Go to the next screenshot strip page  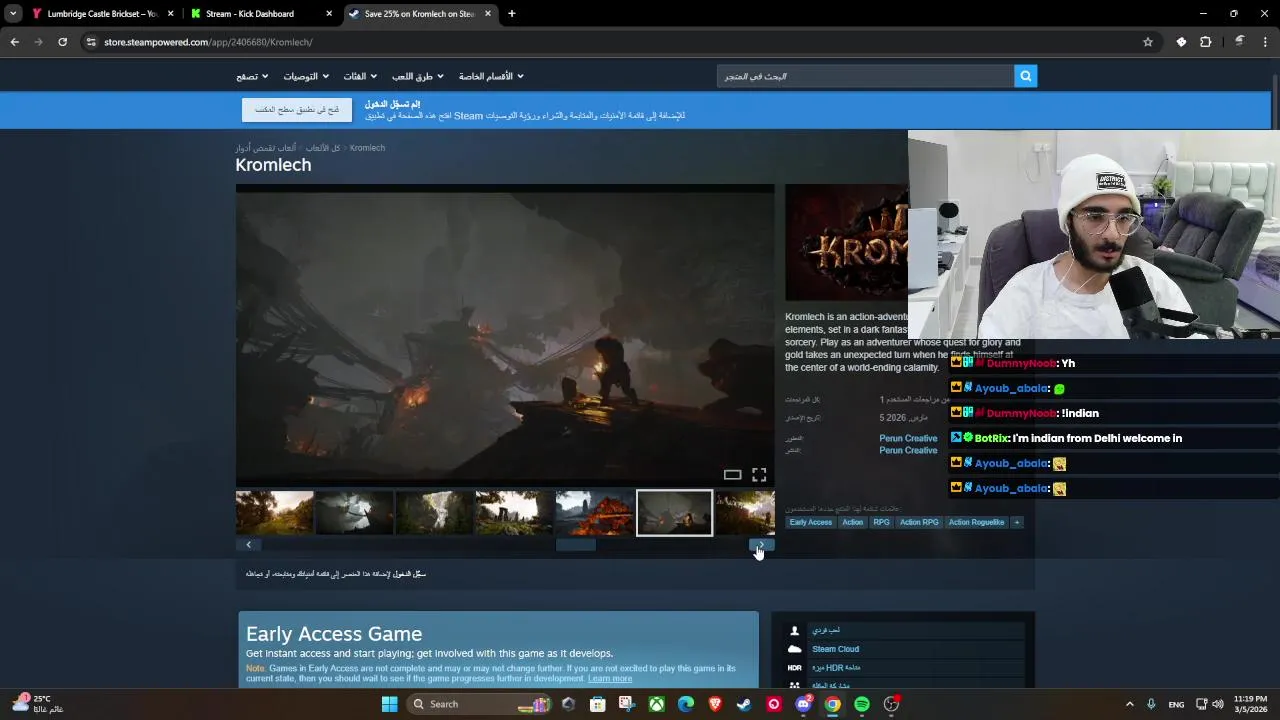tap(762, 545)
